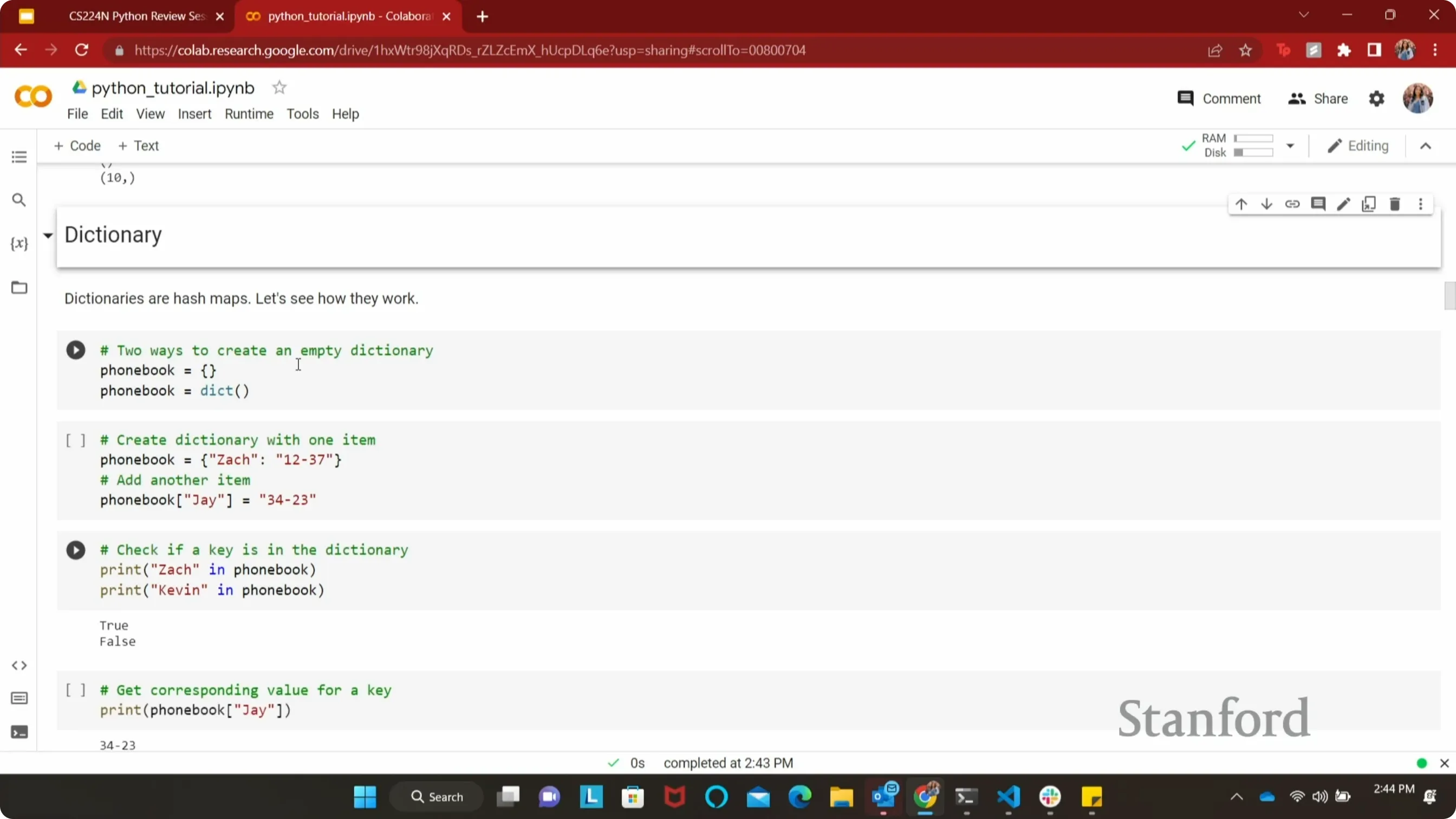1456x819 pixels.
Task: Click the Share button
Action: coord(1318,99)
